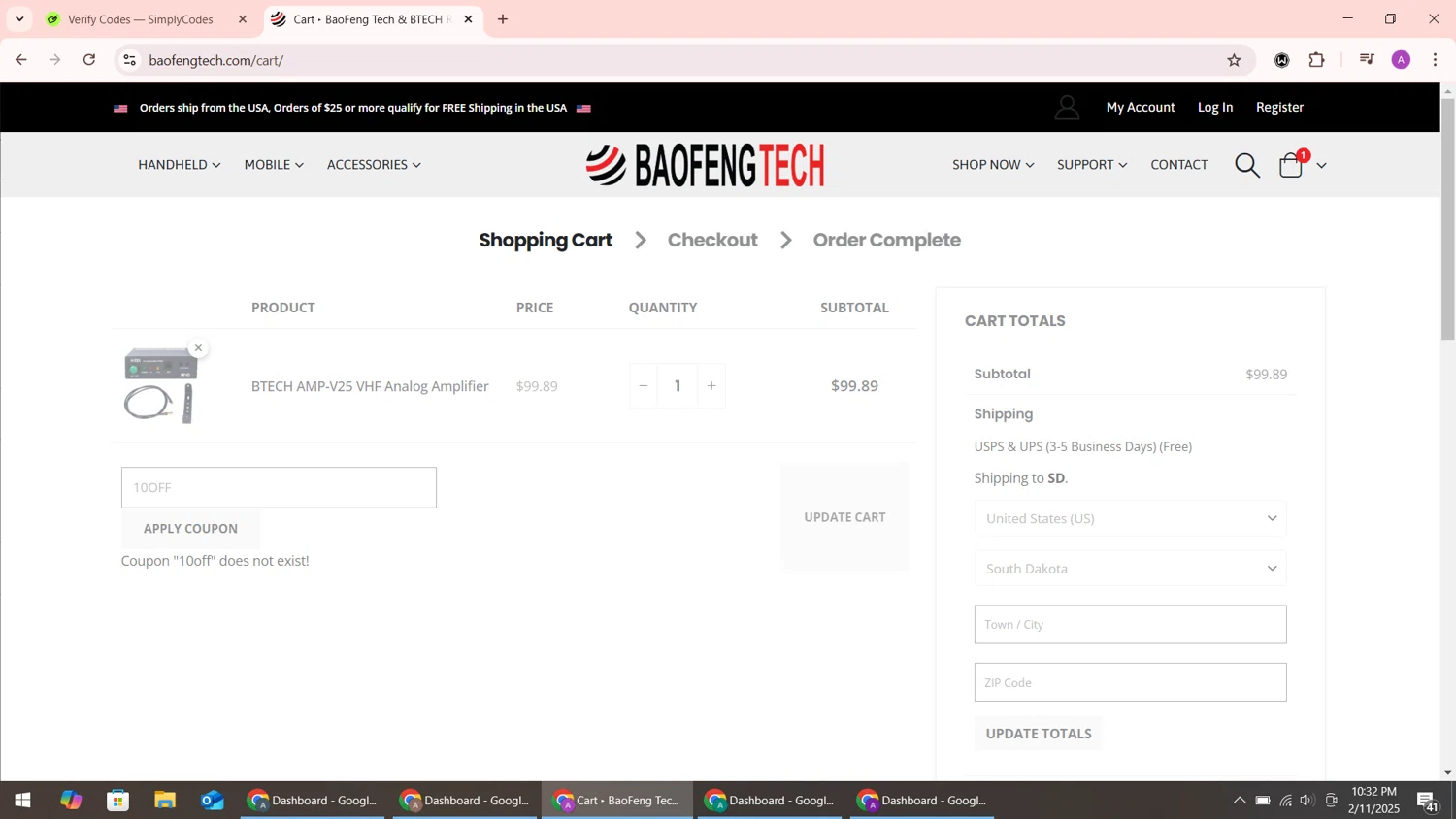Click the battery icon in system tray

tap(1263, 801)
